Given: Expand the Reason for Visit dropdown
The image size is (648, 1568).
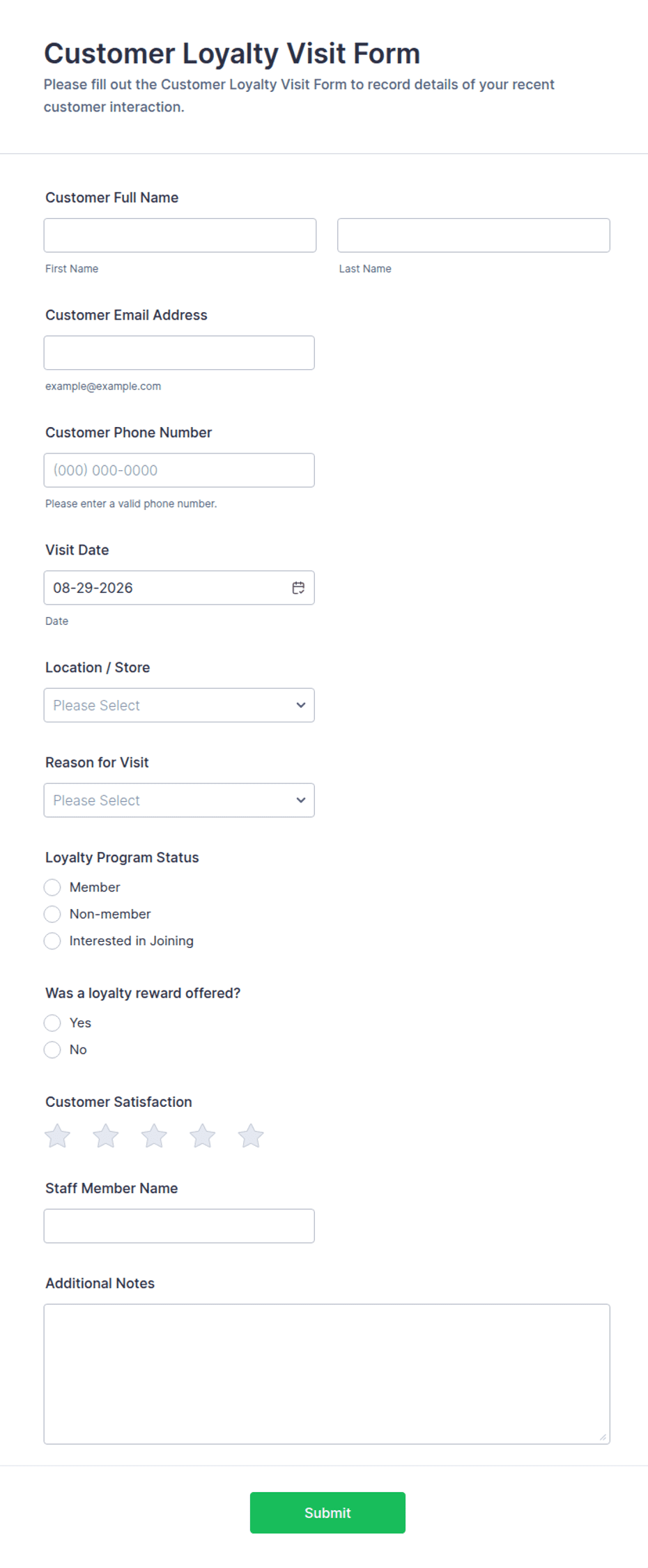Looking at the screenshot, I should (179, 800).
